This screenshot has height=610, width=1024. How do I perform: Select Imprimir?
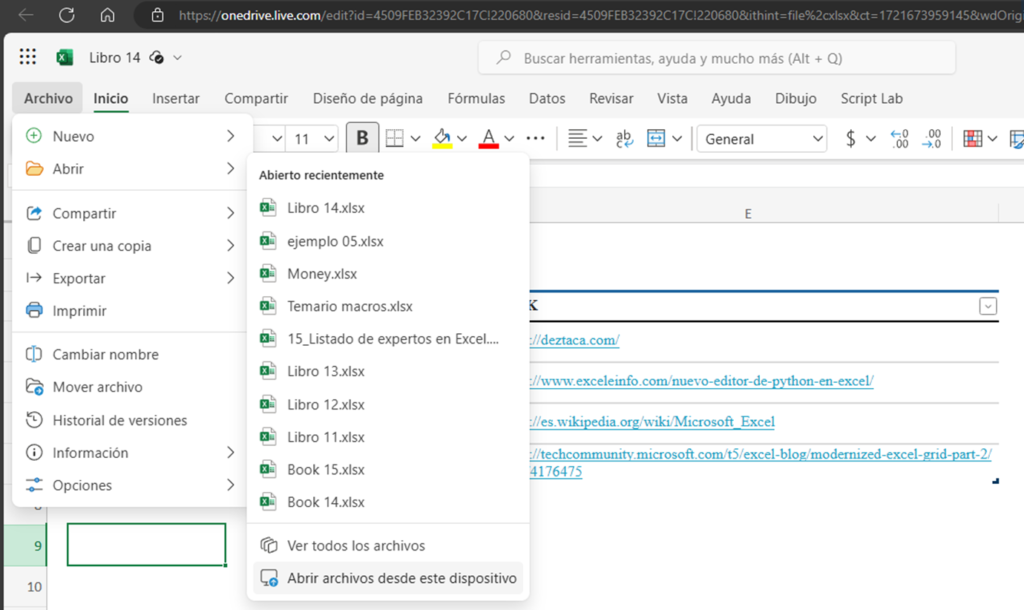tap(131, 310)
